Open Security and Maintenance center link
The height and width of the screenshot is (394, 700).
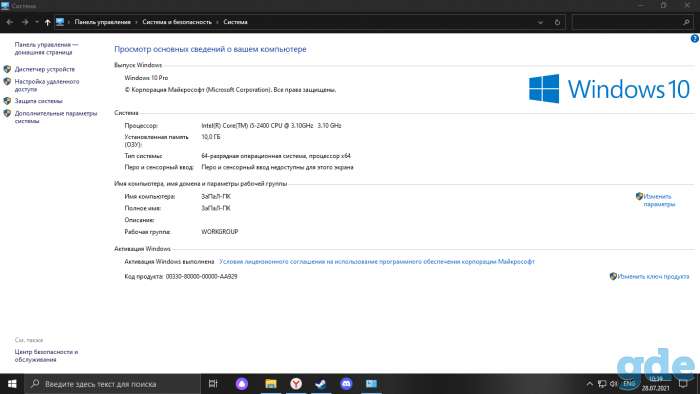tap(46, 356)
